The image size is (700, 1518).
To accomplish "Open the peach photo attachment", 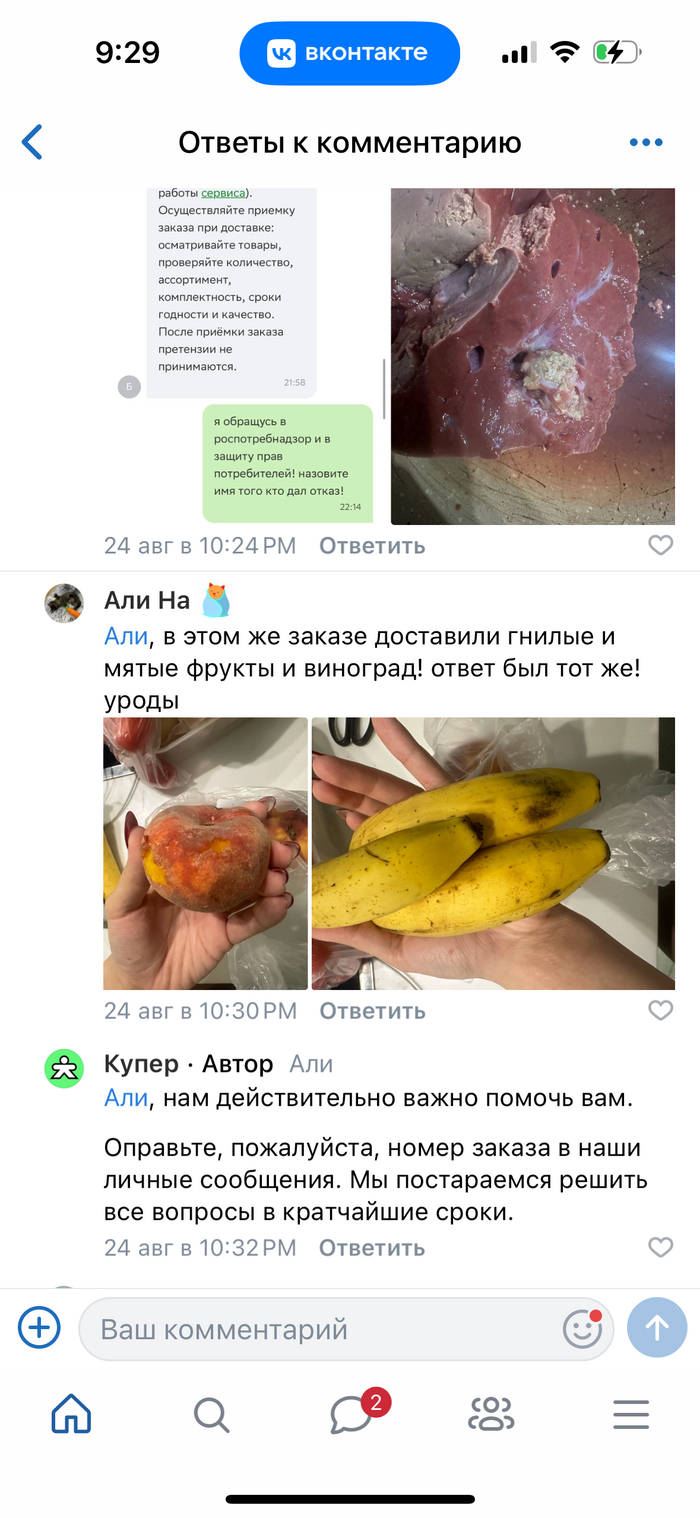I will 206,853.
